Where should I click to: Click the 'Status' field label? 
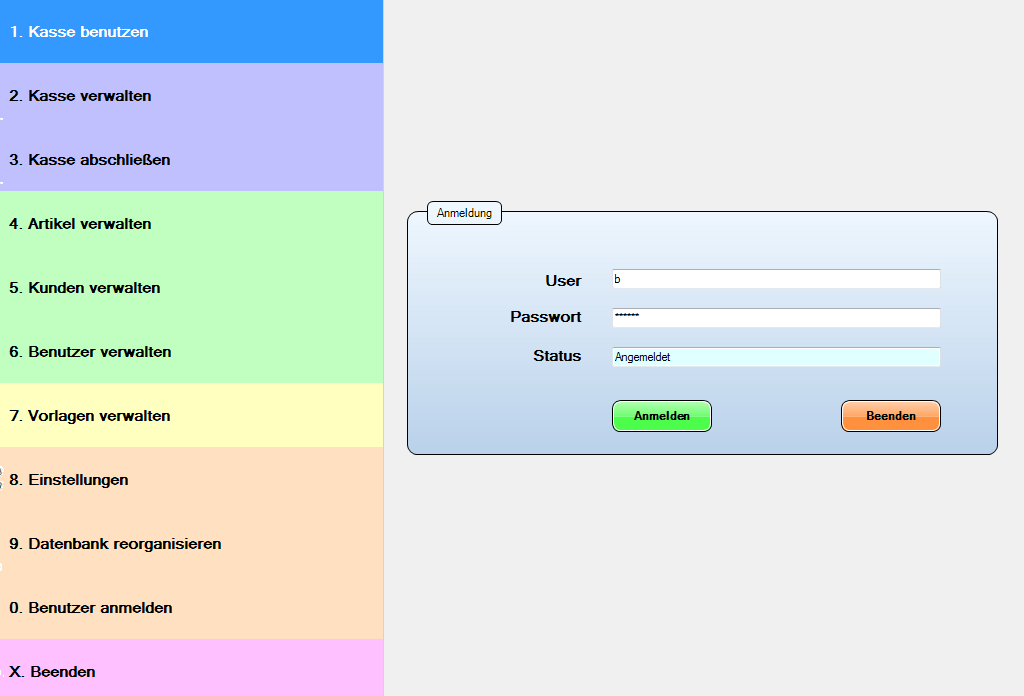tap(557, 356)
